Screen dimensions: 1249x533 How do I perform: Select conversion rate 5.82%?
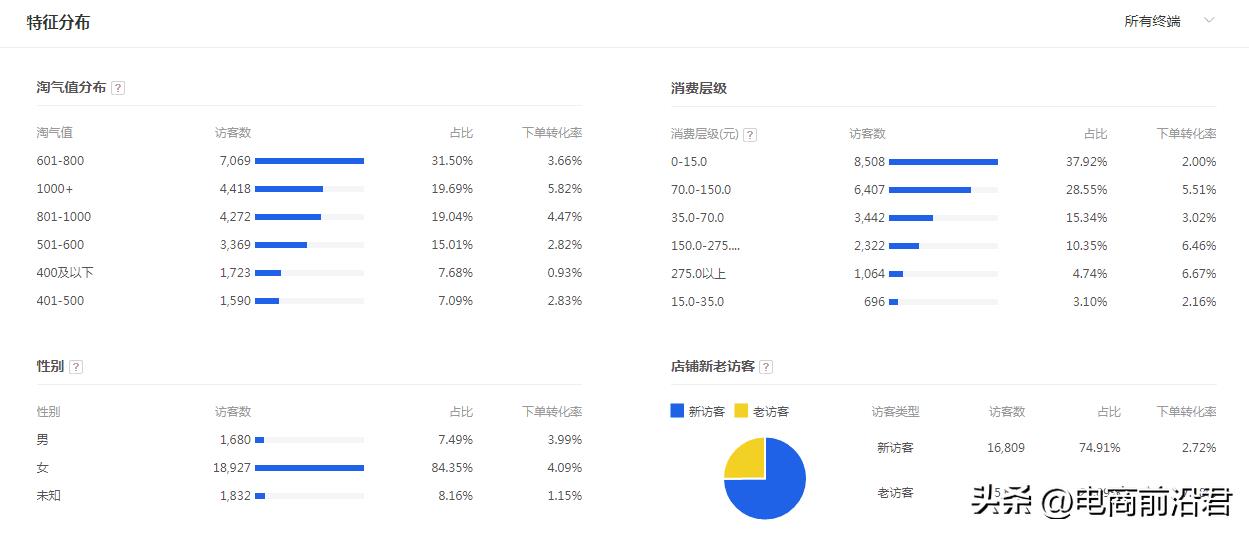point(565,189)
